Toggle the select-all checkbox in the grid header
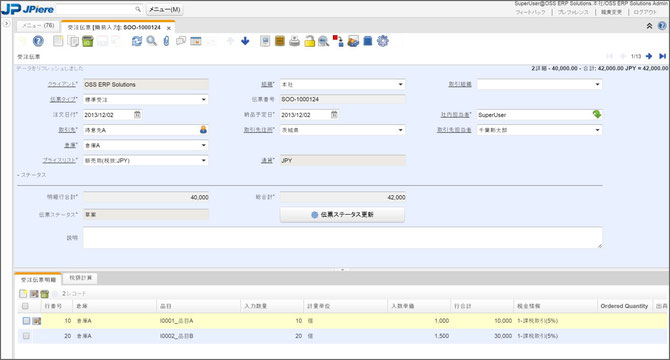The height and width of the screenshot is (360, 670). 25,306
